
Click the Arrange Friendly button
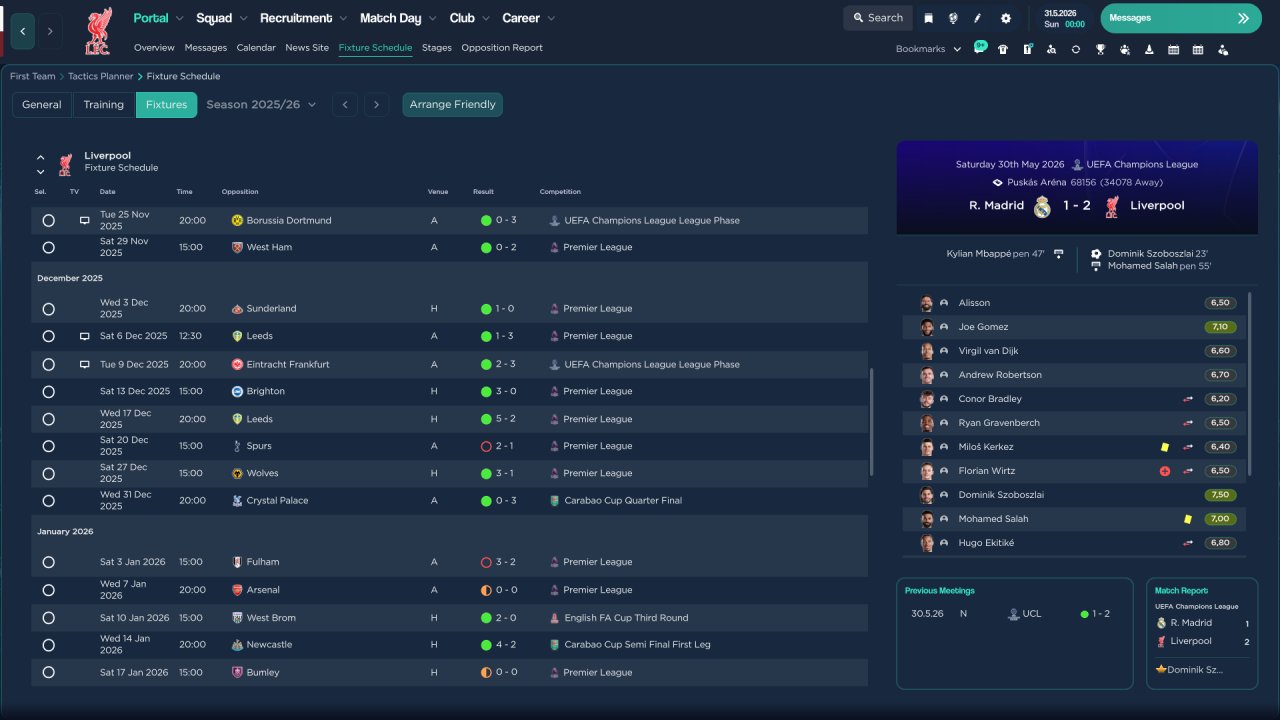click(x=452, y=105)
